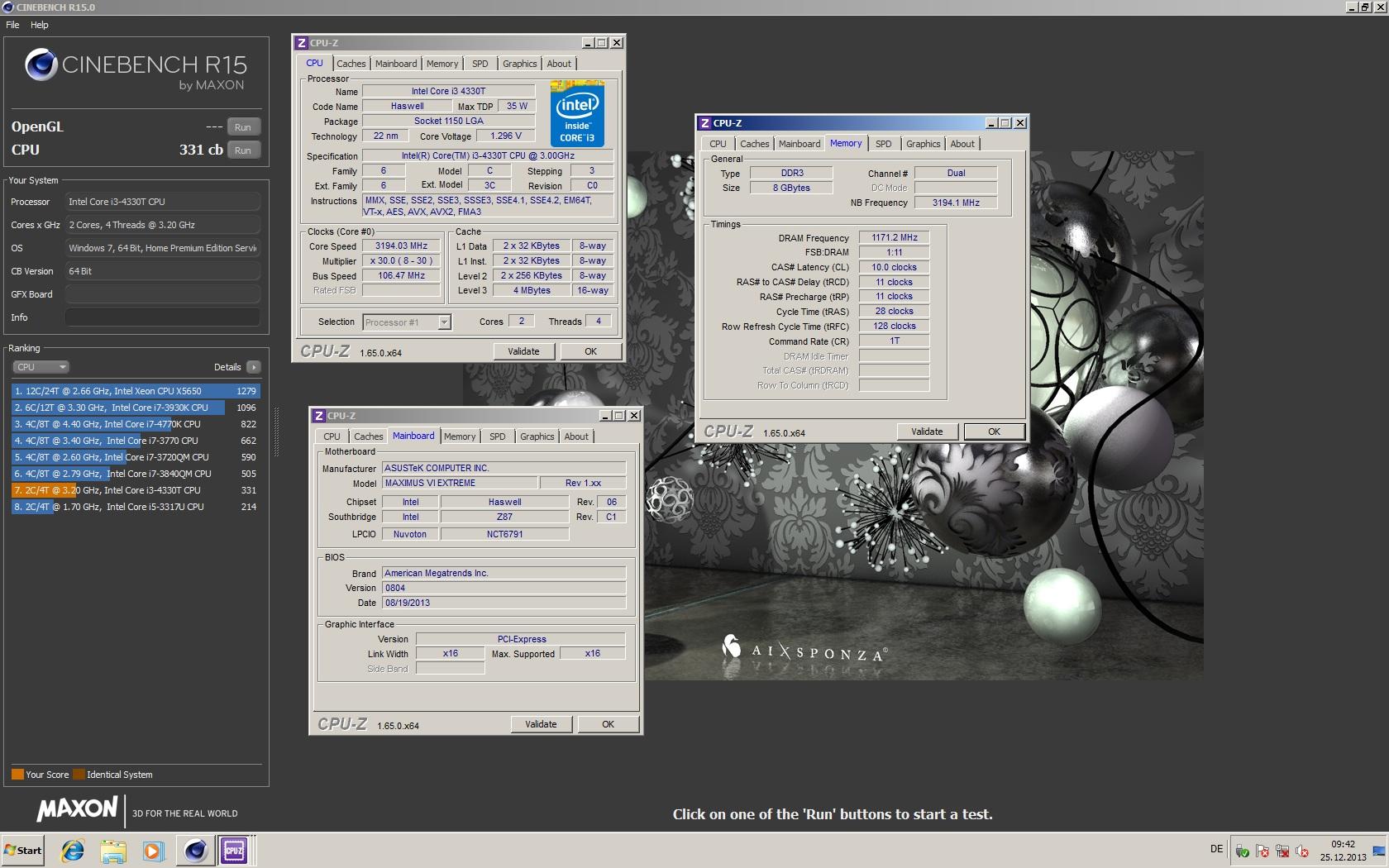This screenshot has height=868, width=1389.
Task: Open Internet Explorer from the taskbar
Action: pos(73,851)
